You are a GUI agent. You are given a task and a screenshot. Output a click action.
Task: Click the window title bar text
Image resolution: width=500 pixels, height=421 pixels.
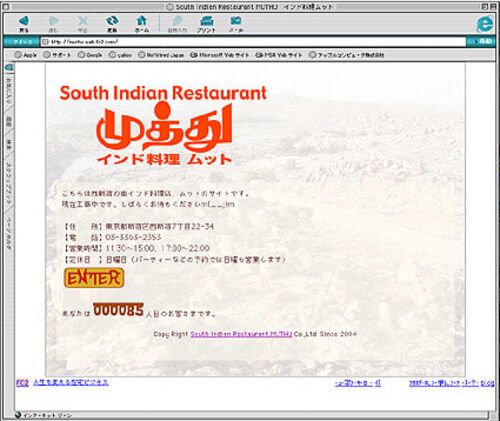coord(250,7)
